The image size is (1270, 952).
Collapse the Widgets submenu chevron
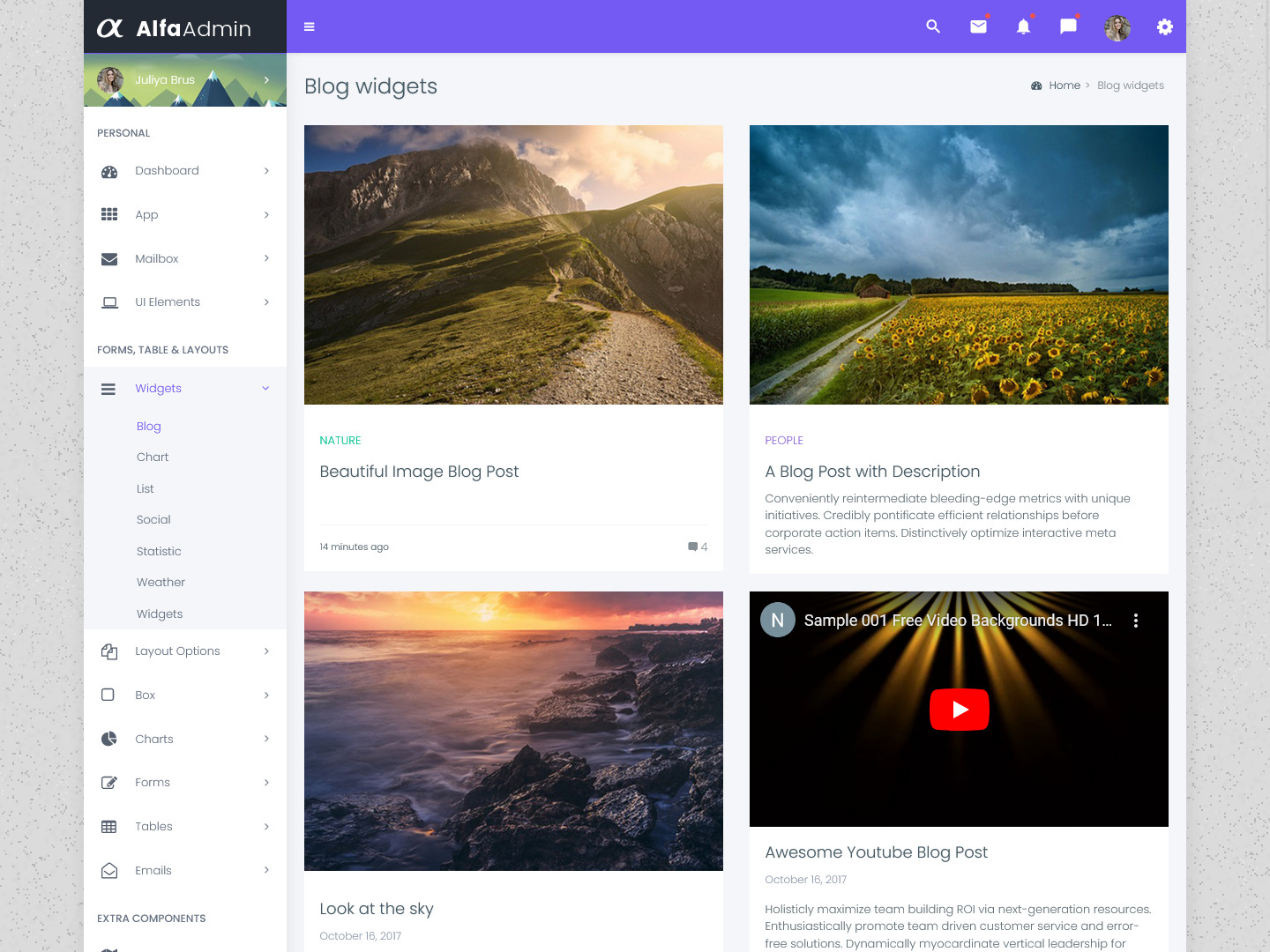pos(265,388)
